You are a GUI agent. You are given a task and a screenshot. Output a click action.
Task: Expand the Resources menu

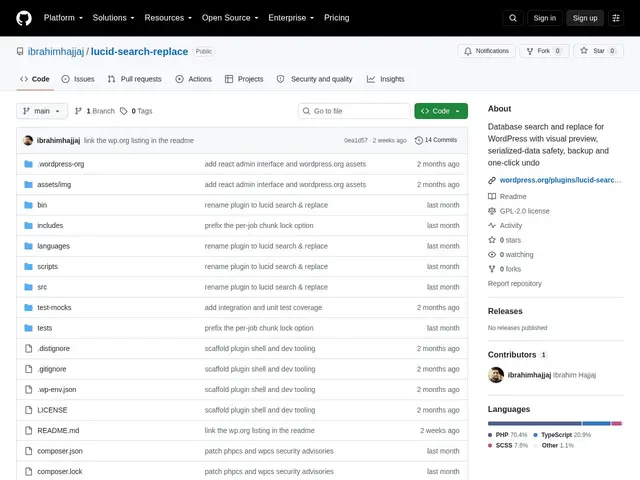(x=168, y=18)
